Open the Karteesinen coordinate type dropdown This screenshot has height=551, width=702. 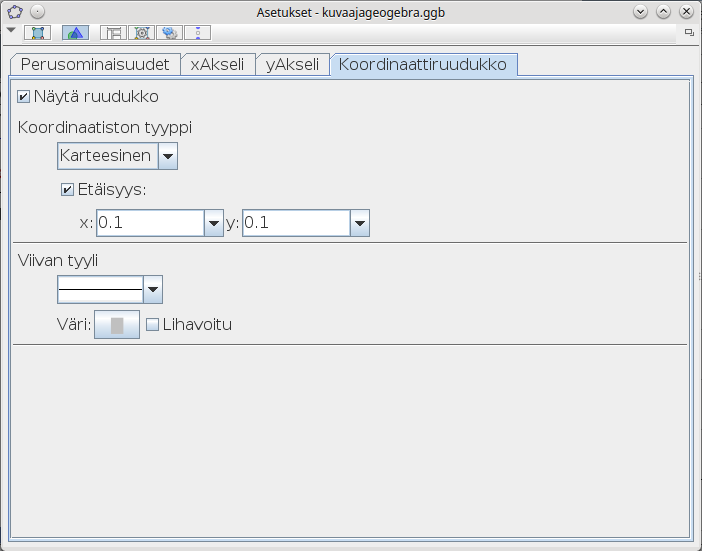click(x=168, y=156)
